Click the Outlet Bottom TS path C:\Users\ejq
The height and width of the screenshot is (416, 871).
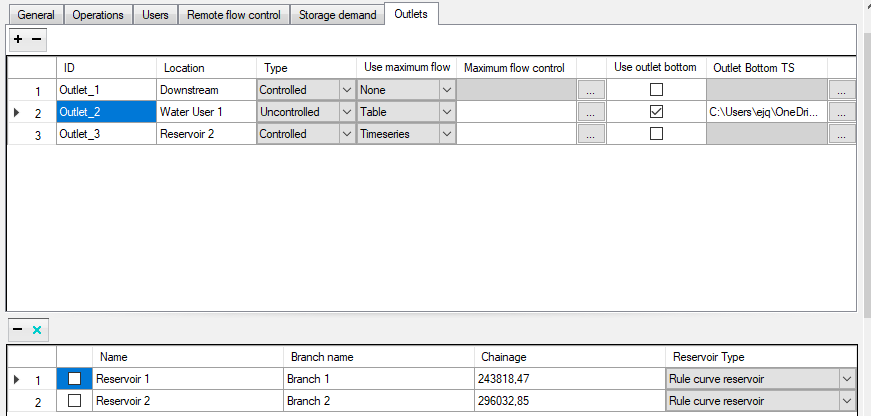coord(767,112)
